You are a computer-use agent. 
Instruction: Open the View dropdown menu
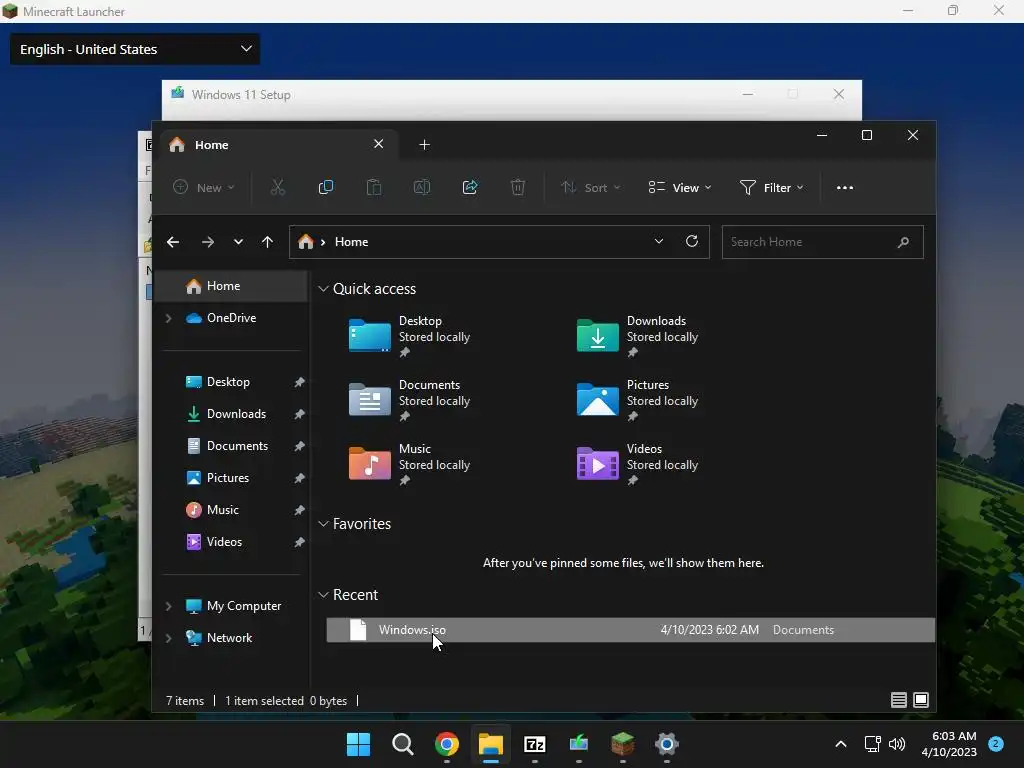[x=679, y=187]
